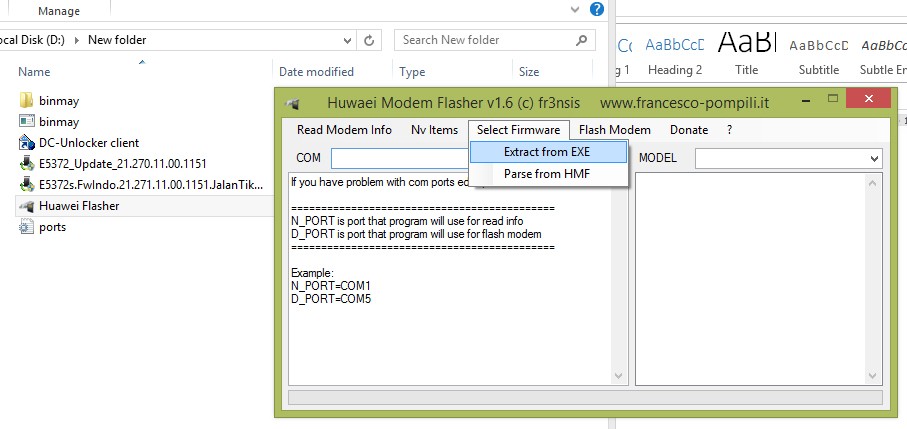Click the breadcrumb arrow before New folder

(76, 40)
